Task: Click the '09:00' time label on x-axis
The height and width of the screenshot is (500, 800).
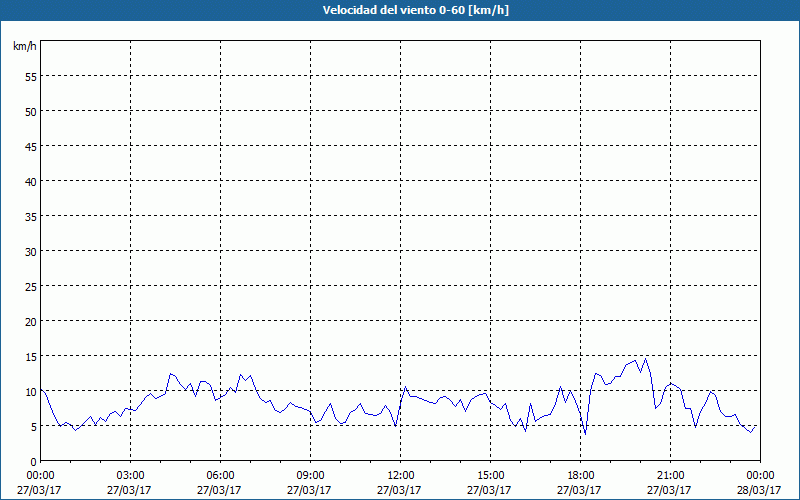Action: click(310, 476)
